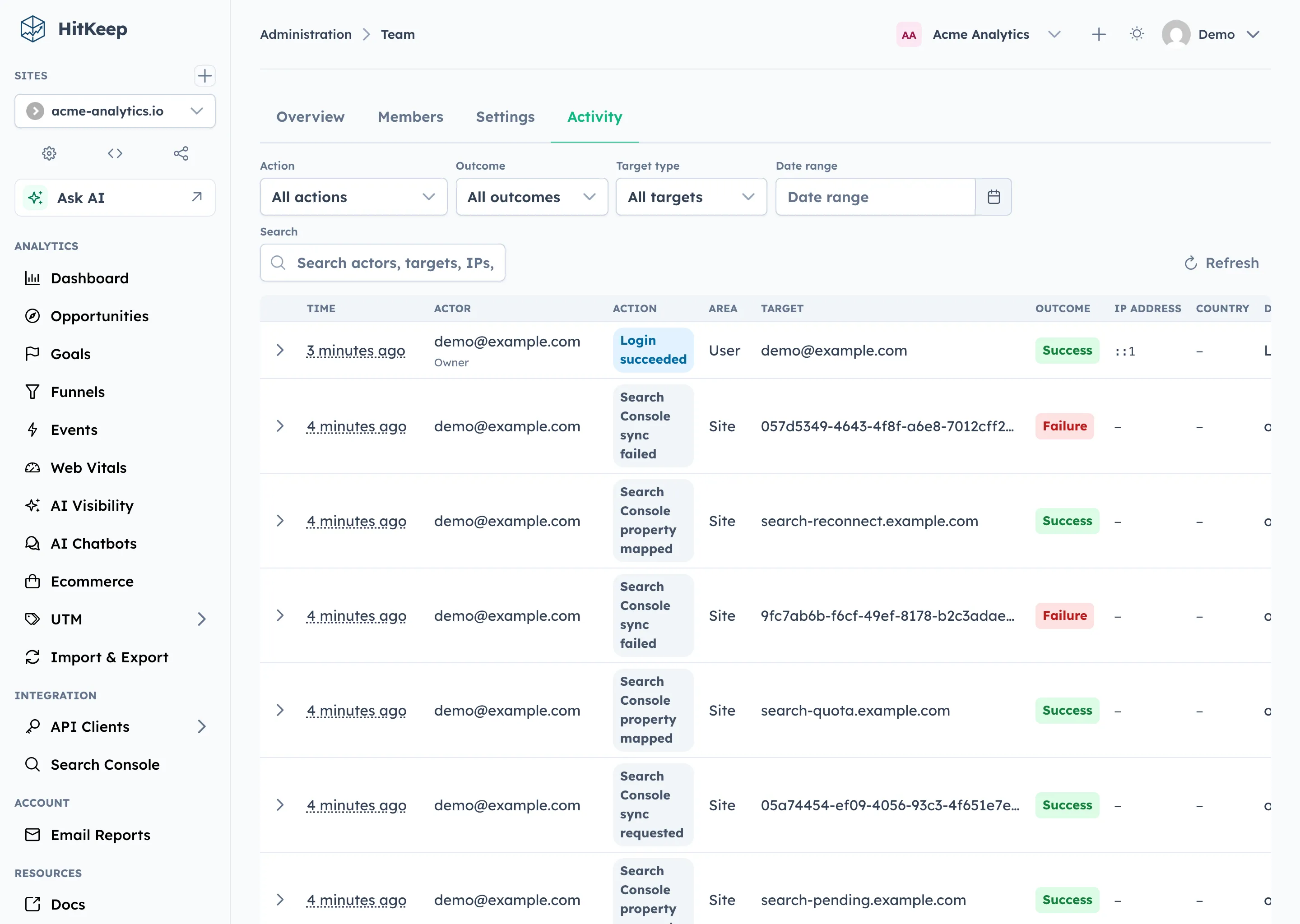The width and height of the screenshot is (1300, 924).
Task: Select the Activity tab
Action: coord(595,117)
